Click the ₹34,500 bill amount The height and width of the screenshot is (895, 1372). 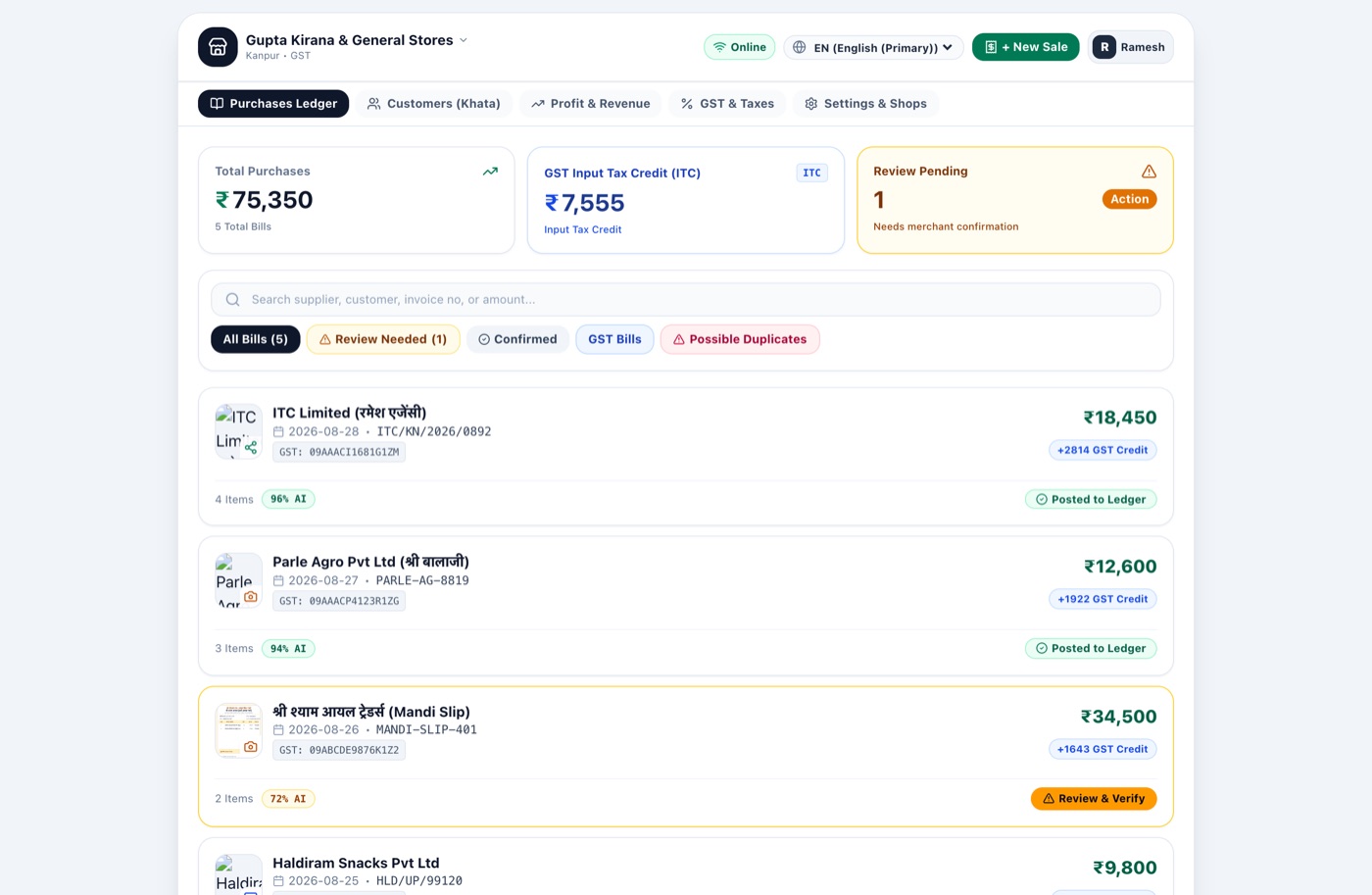coord(1119,717)
